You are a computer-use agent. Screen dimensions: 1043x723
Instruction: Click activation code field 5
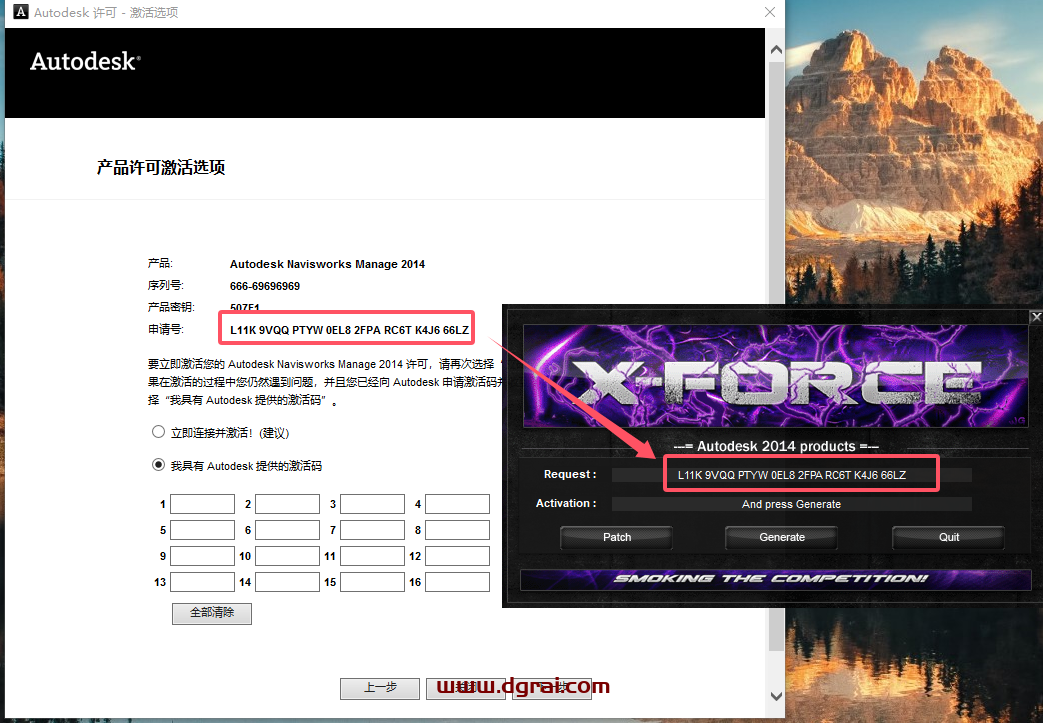click(202, 529)
